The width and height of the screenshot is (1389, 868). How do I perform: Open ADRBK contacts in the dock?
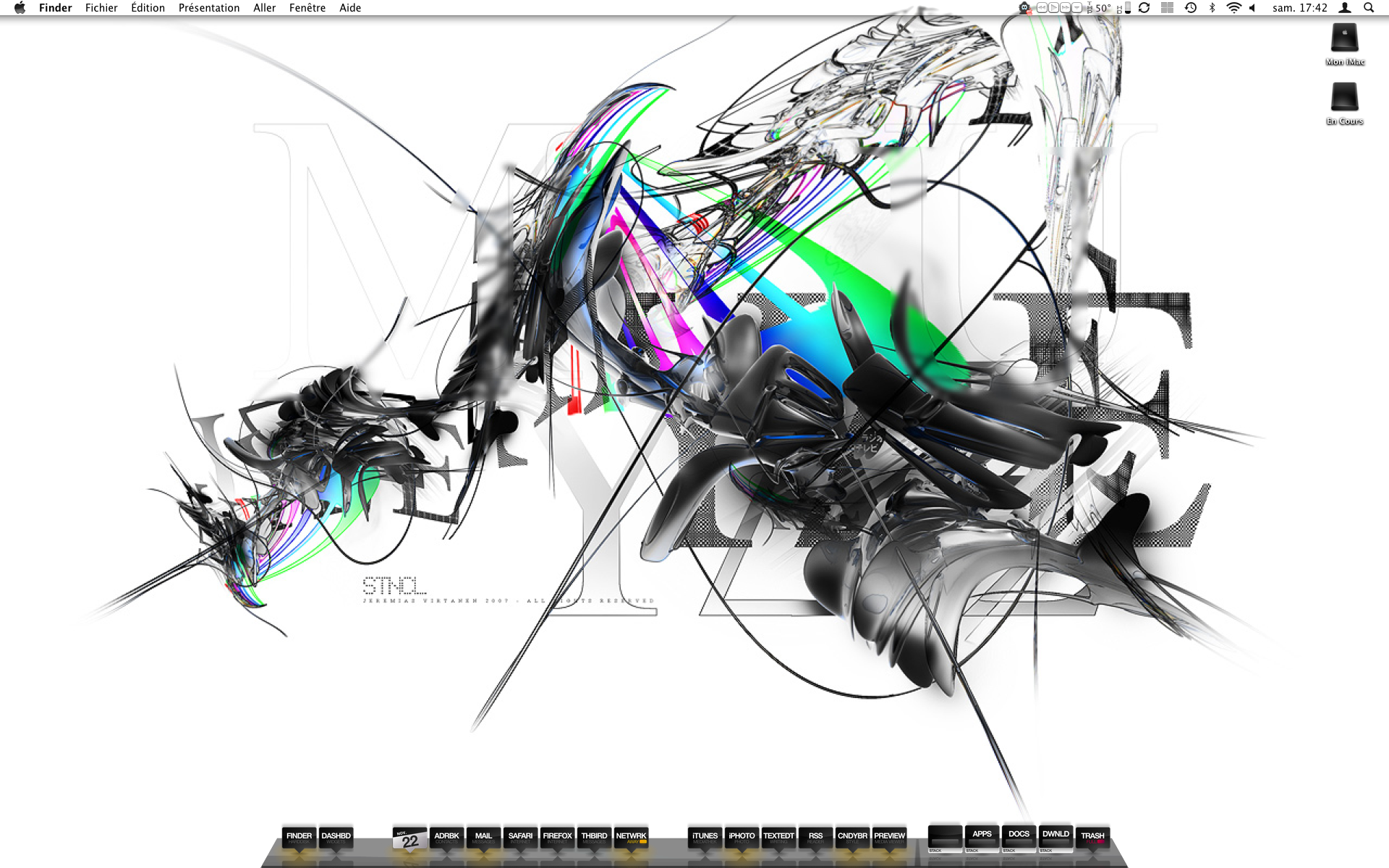pos(446,838)
